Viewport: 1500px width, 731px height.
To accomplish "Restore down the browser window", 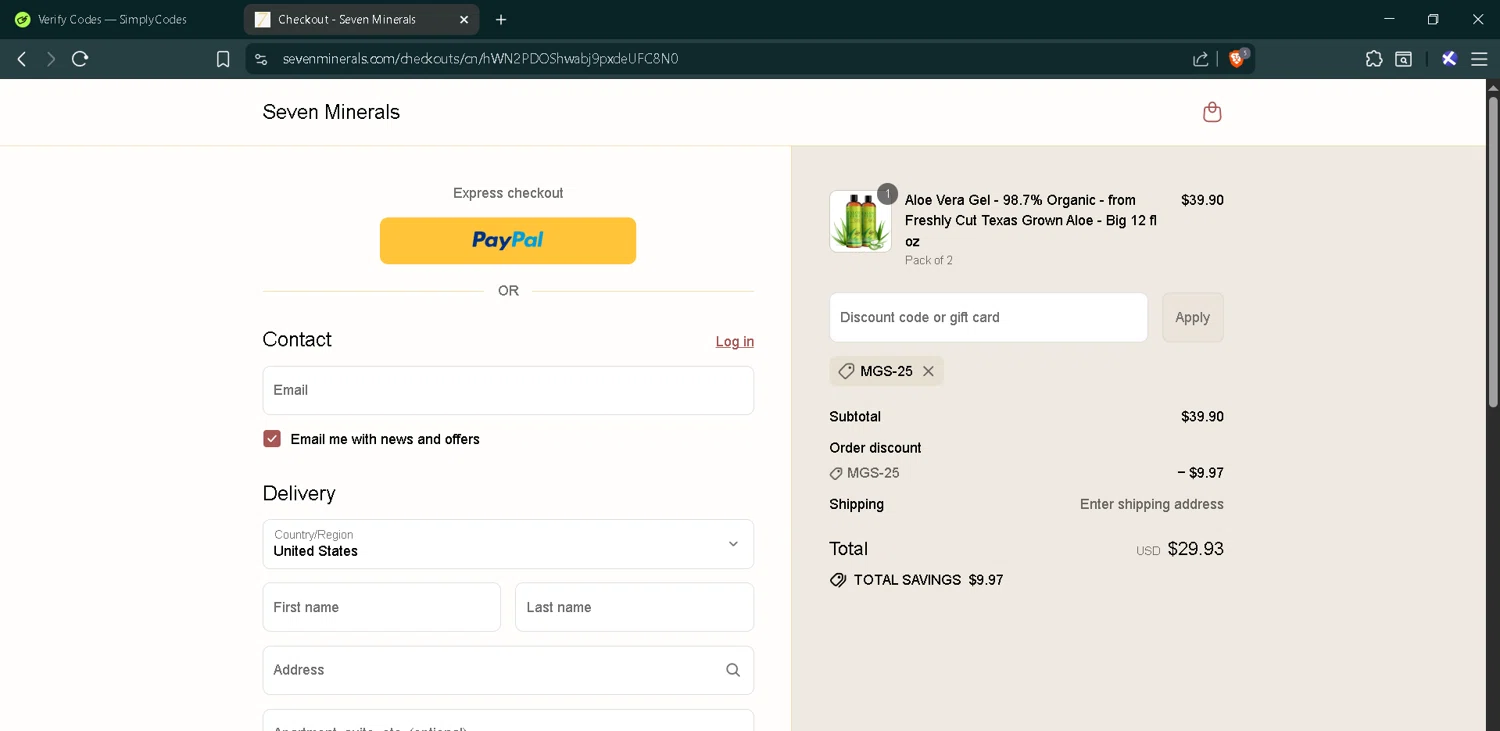I will click(x=1433, y=19).
